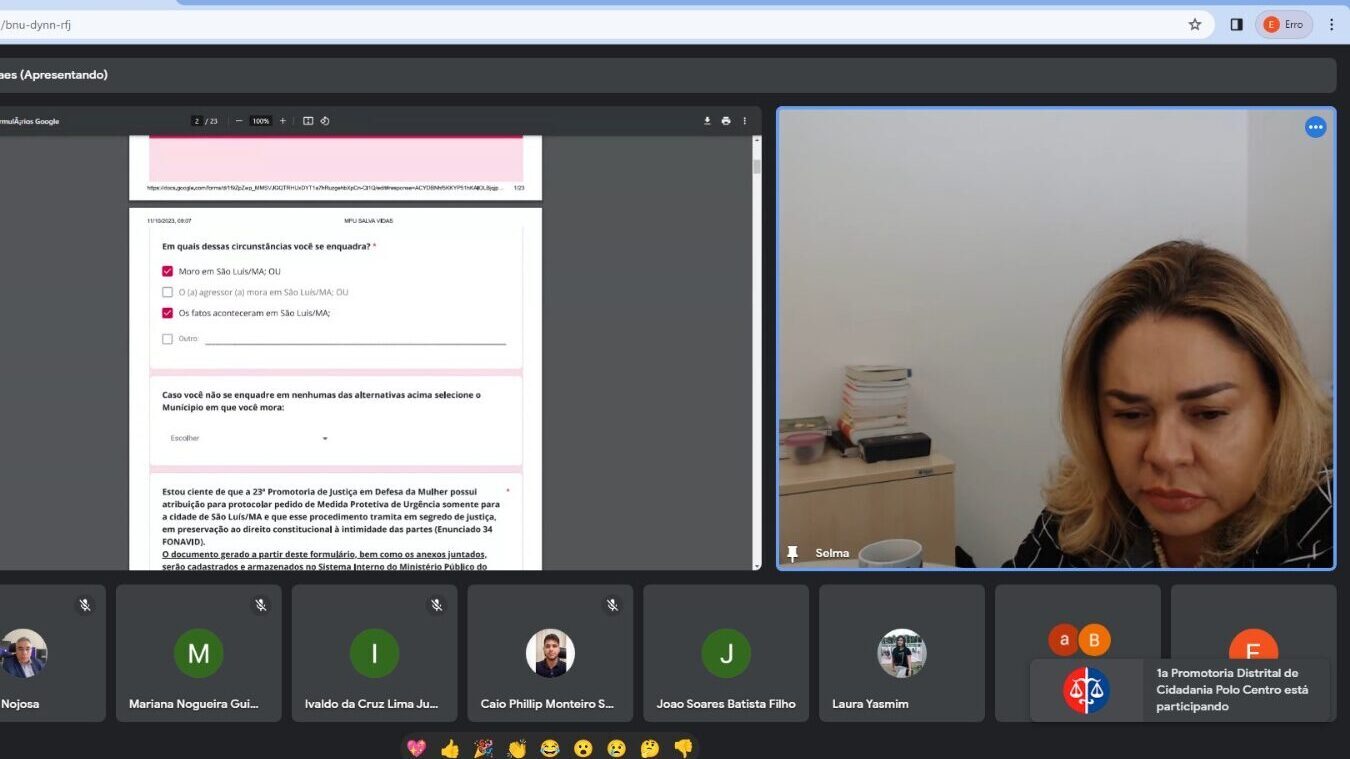Send a thumbs up reaction

[450, 748]
